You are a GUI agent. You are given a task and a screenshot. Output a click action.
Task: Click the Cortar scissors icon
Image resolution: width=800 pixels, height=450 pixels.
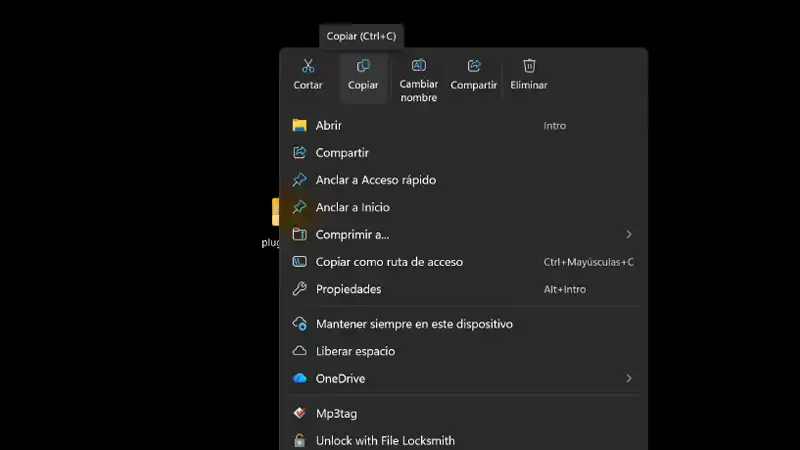click(x=308, y=66)
